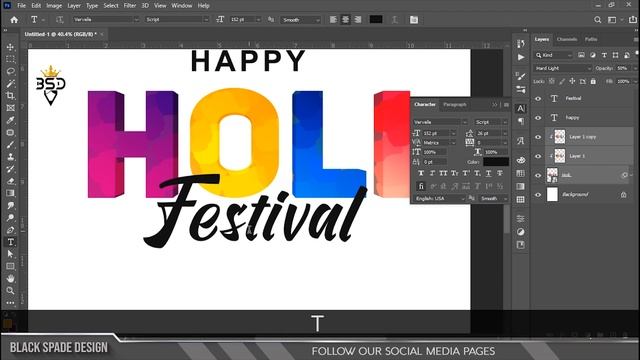Click the layer Fill value field

pos(624,81)
